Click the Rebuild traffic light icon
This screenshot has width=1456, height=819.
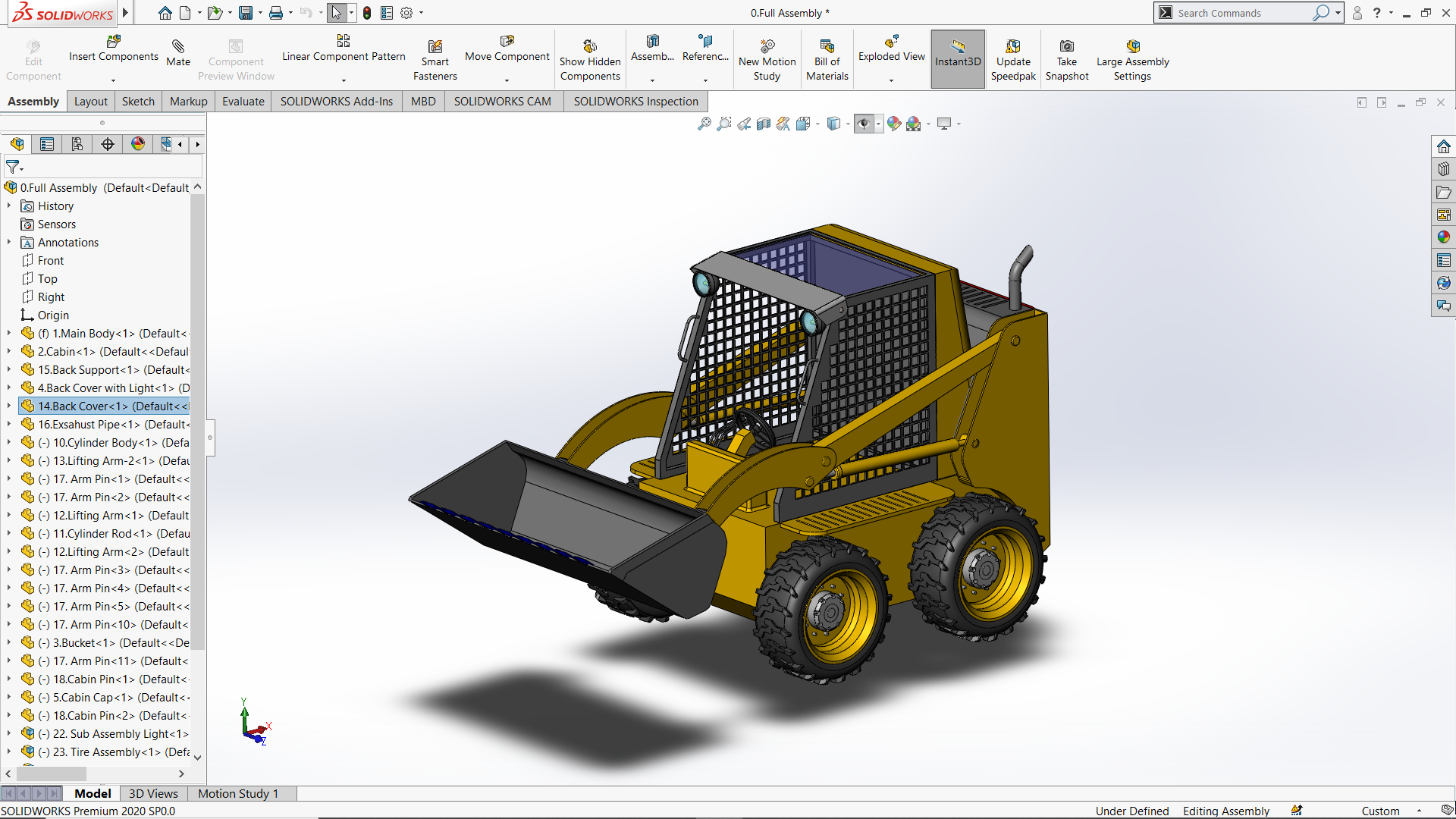point(367,13)
